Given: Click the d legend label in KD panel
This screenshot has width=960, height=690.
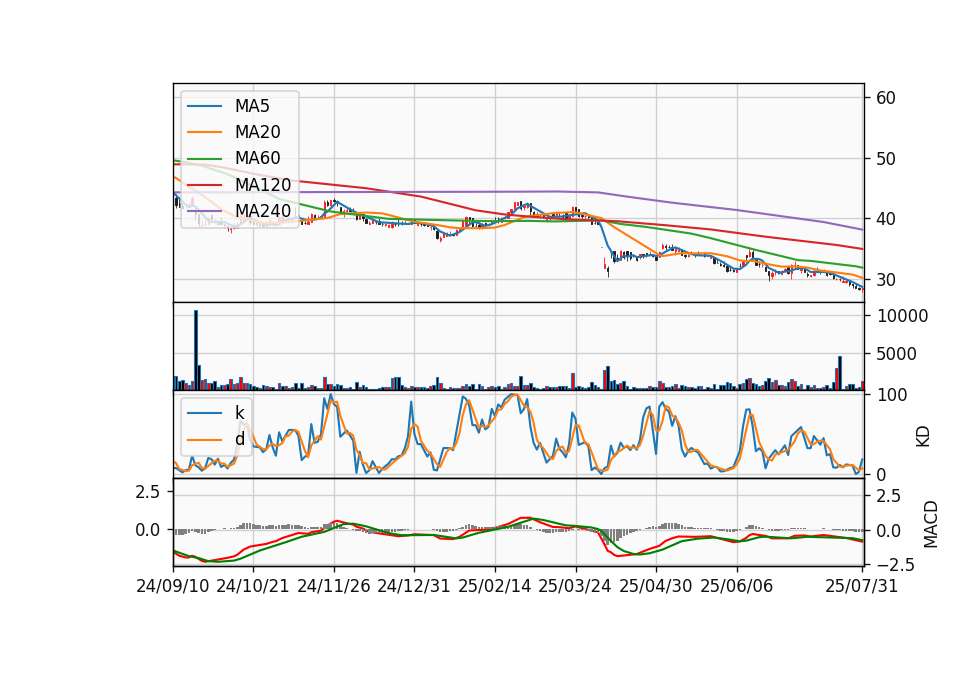Looking at the screenshot, I should click(x=239, y=439).
